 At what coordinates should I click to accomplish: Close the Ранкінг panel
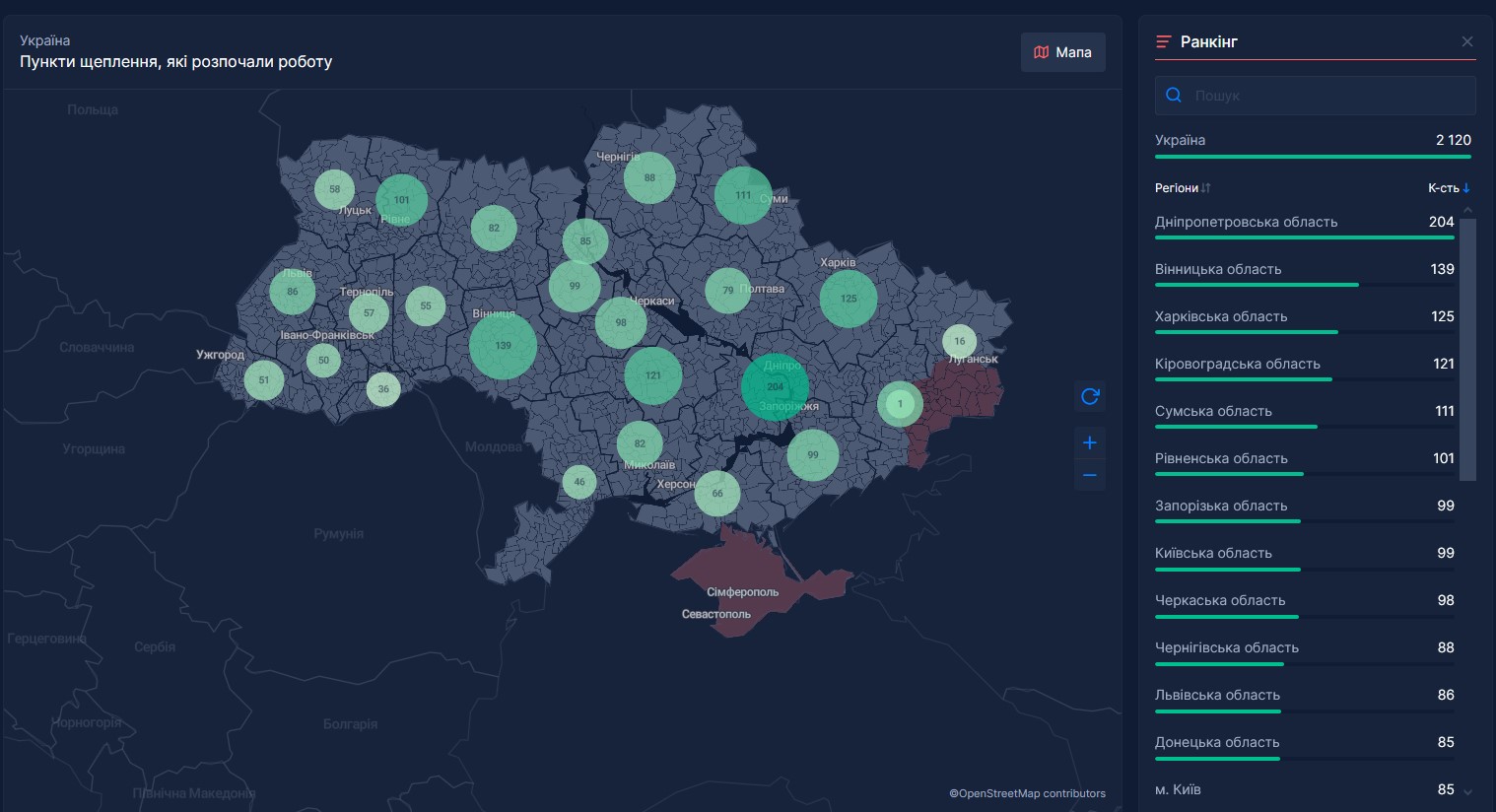pyautogui.click(x=1466, y=41)
